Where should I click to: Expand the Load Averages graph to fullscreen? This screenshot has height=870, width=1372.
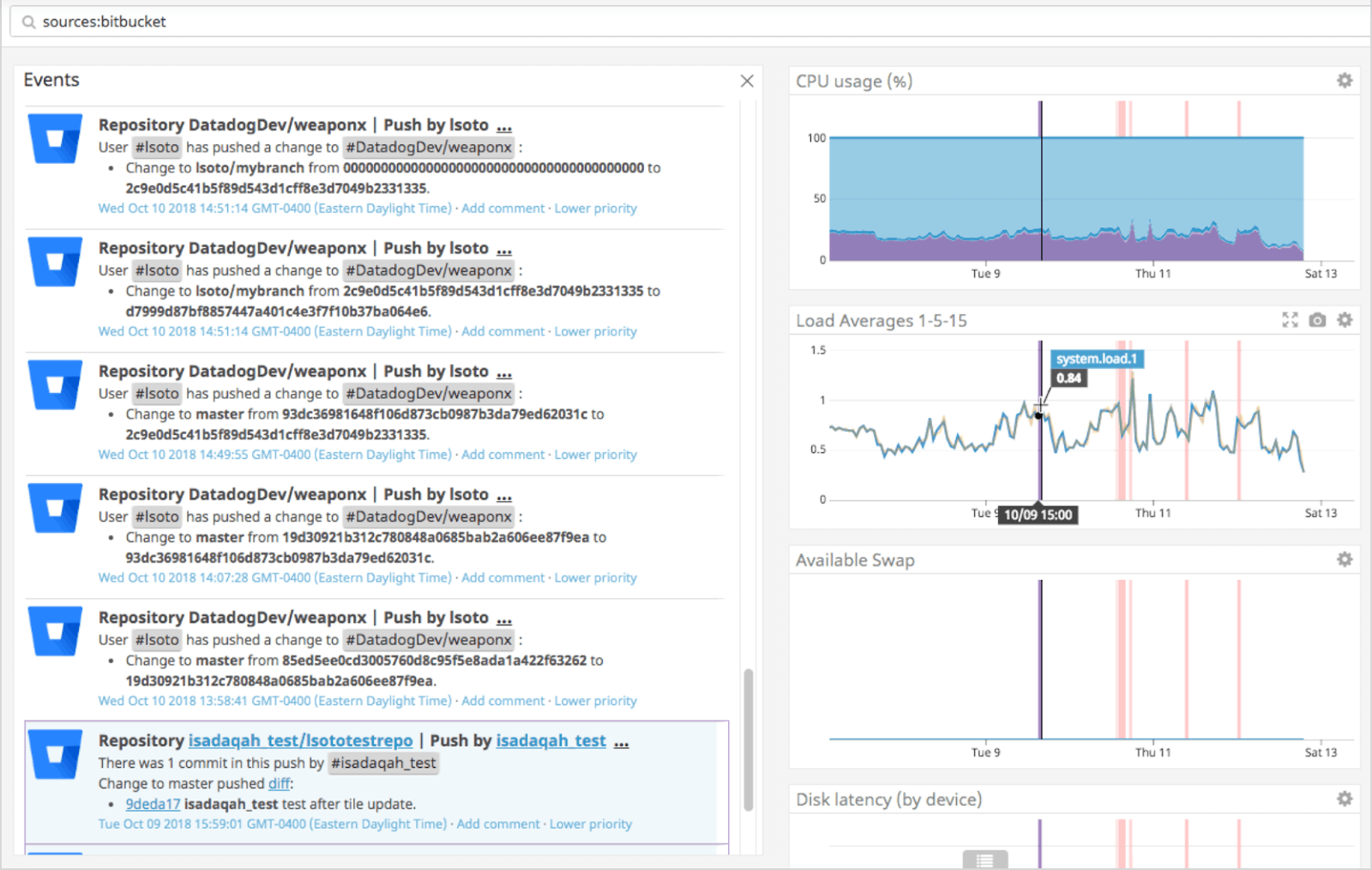pyautogui.click(x=1289, y=320)
